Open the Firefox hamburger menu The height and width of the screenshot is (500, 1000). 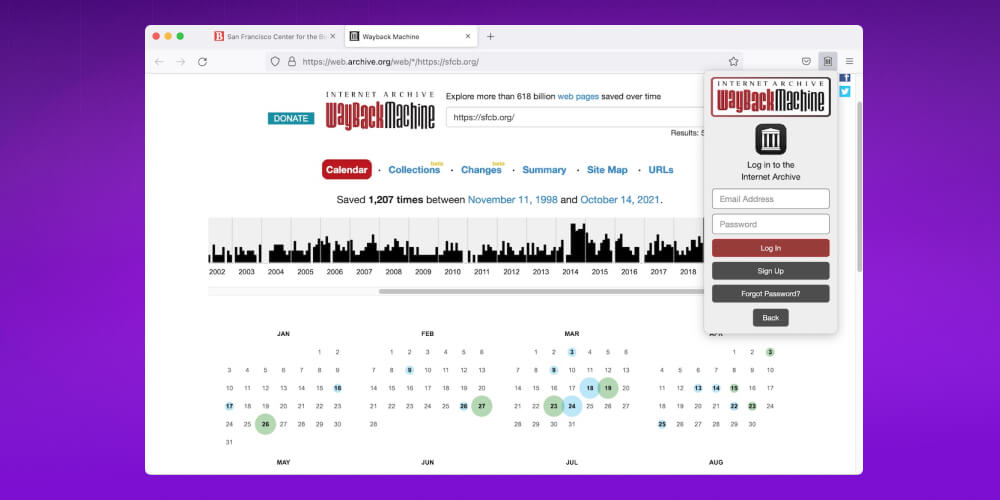pos(849,61)
